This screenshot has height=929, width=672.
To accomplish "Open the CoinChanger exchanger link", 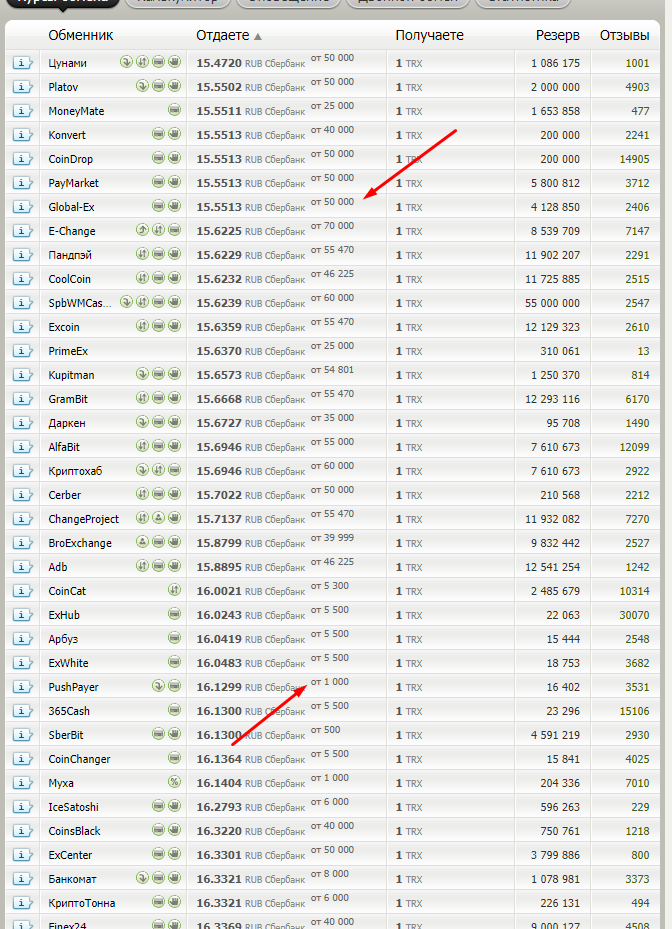I will (x=79, y=759).
